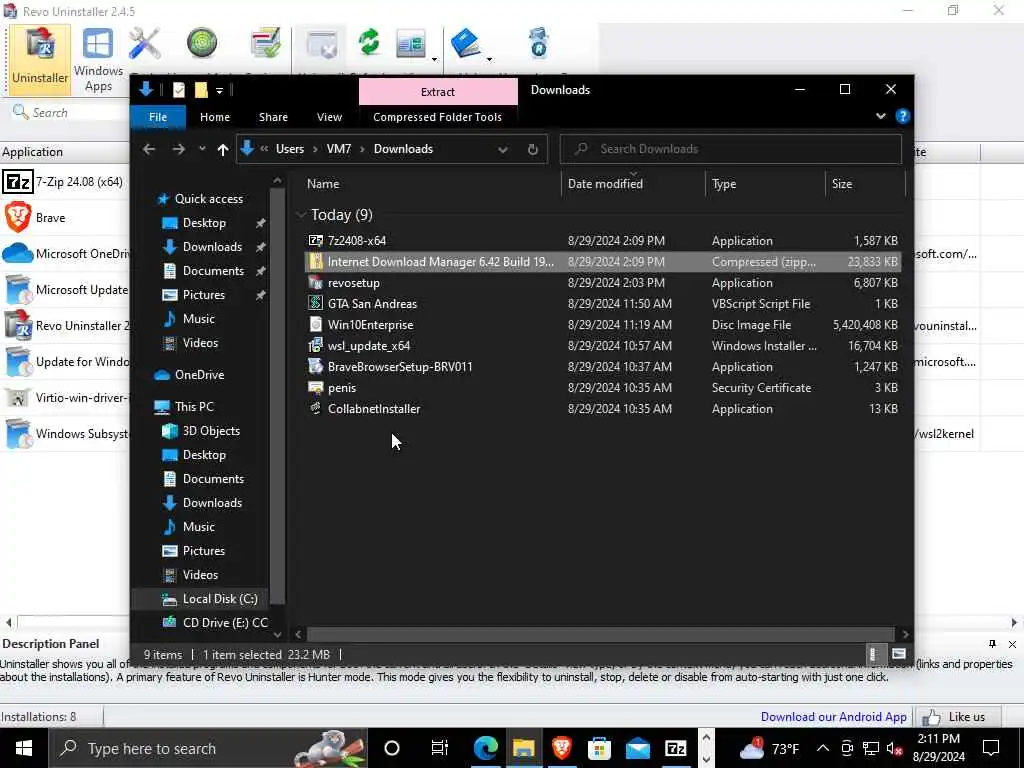1024x768 pixels.
Task: Click the navigation pane vertical scrollbar
Action: point(277,396)
